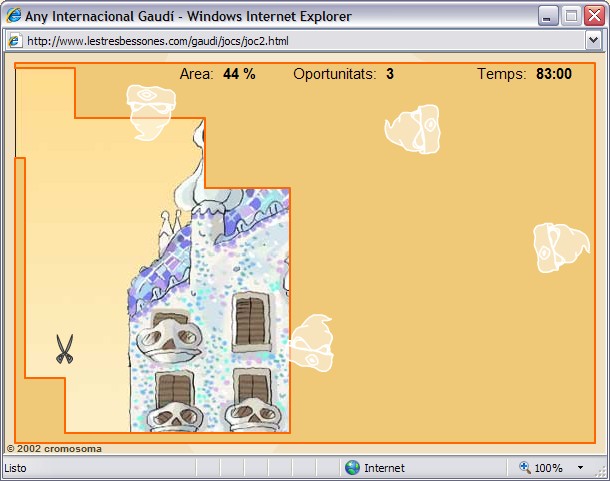Close the Internet Explorer window
Image resolution: width=610 pixels, height=481 pixels.
tap(595, 16)
